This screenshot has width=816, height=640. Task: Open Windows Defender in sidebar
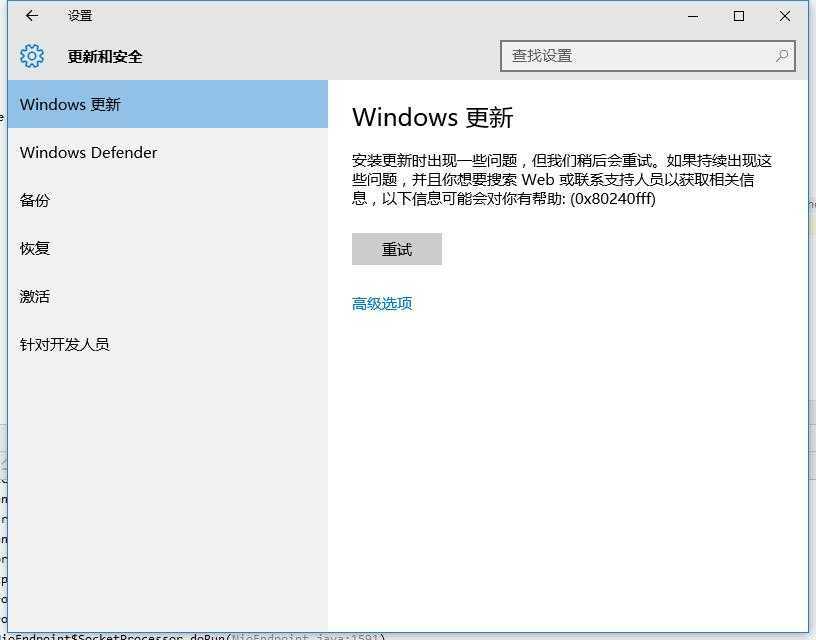[x=168, y=152]
